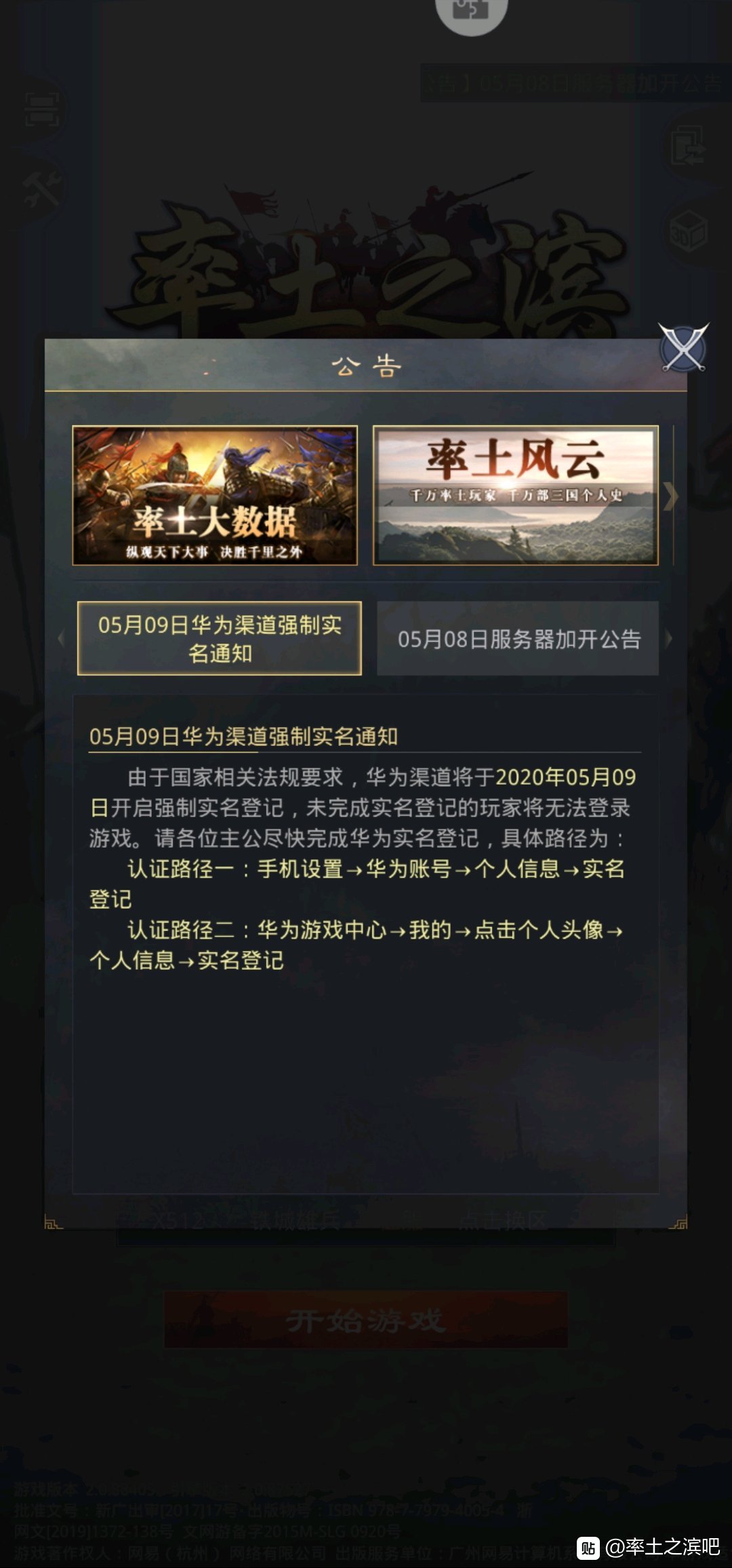Viewport: 732px width, 1568px height.
Task: Close the 公告 dialog with crossed-swords icon
Action: tap(683, 348)
